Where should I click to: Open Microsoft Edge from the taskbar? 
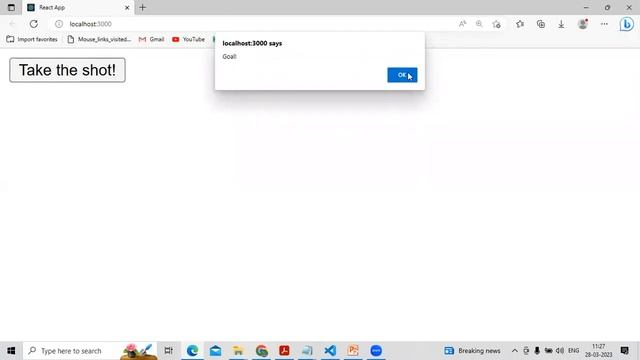point(192,351)
